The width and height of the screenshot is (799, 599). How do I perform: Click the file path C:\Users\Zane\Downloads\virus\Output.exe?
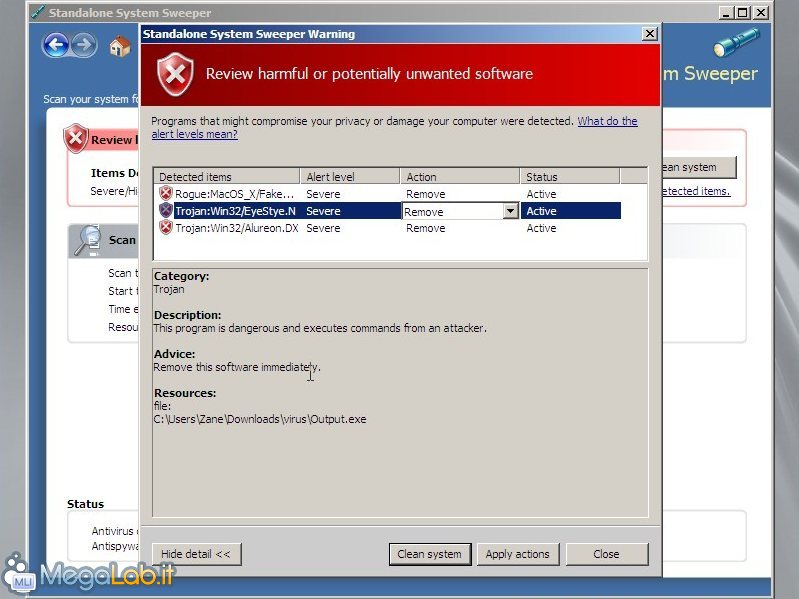click(x=260, y=419)
